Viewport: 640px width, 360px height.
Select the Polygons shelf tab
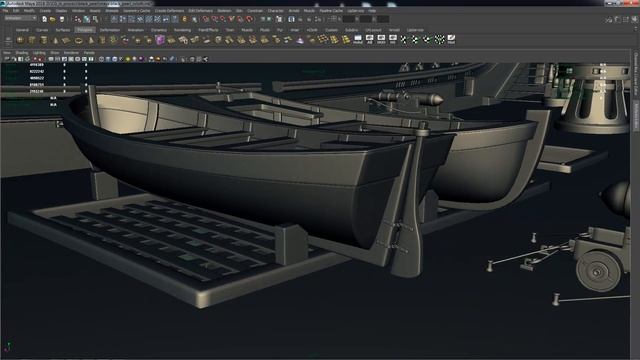[x=85, y=30]
